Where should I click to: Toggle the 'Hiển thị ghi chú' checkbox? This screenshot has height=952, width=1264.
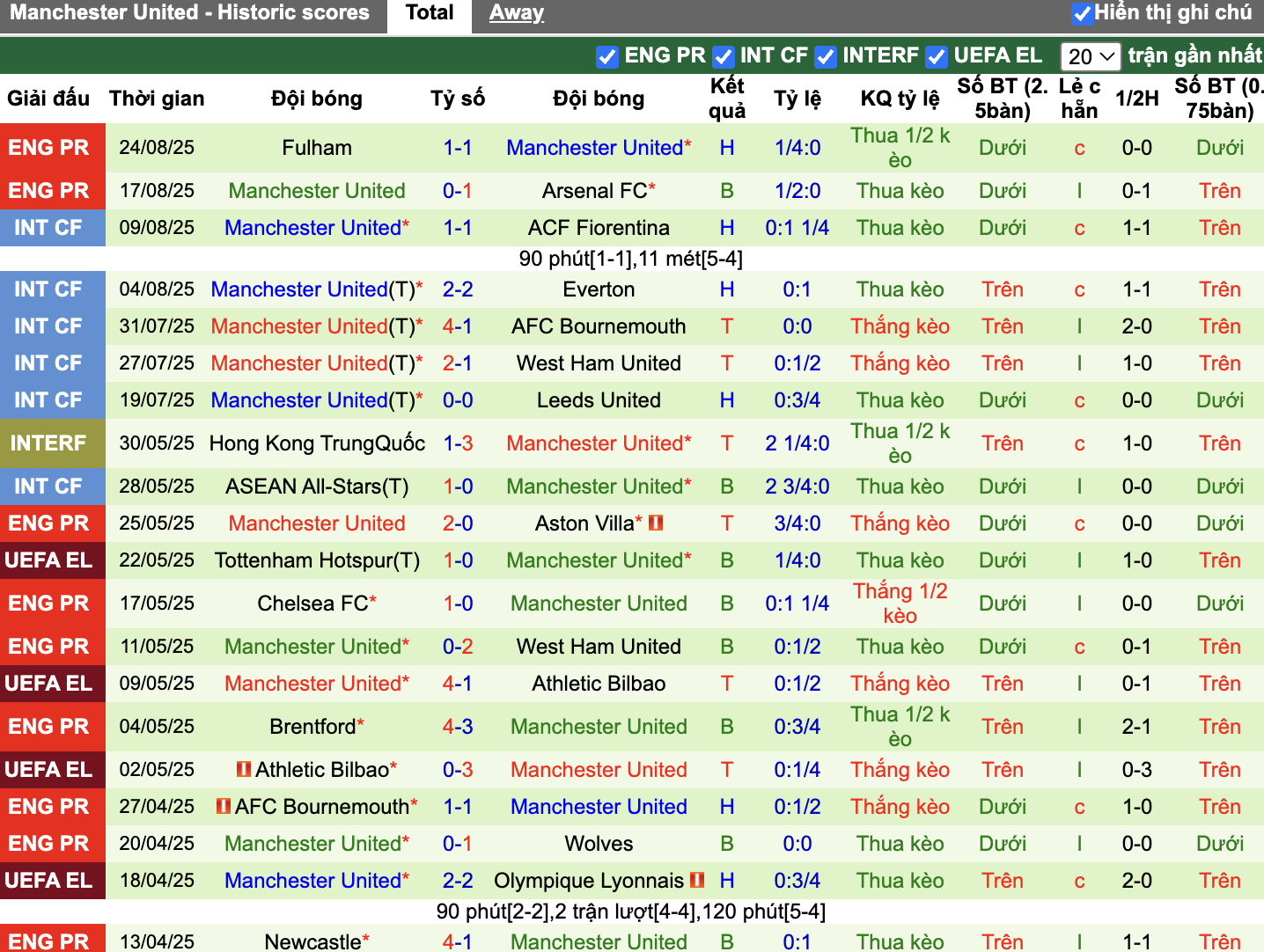point(1083,13)
